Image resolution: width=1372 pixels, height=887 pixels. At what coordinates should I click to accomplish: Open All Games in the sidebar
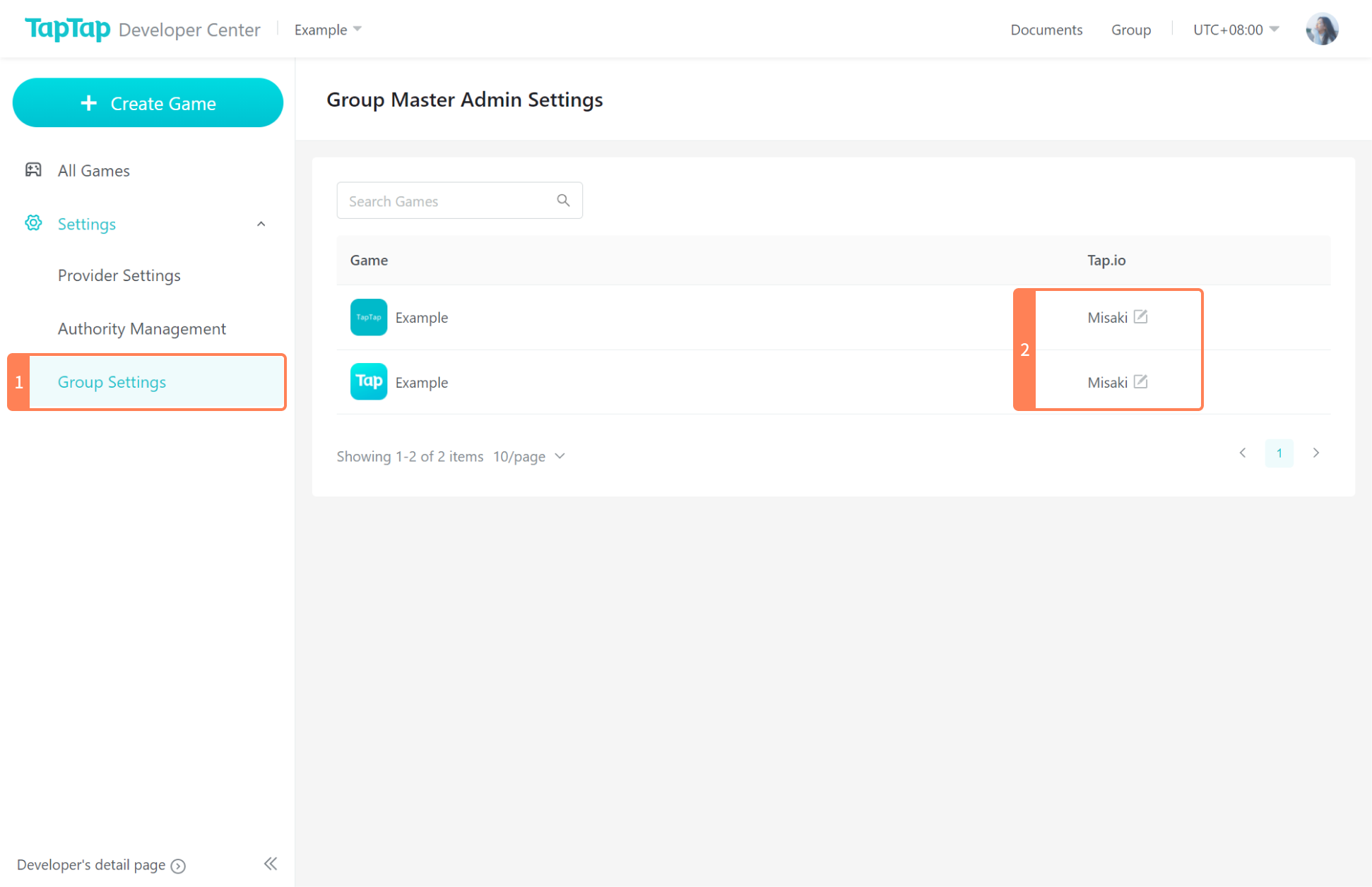(x=93, y=171)
